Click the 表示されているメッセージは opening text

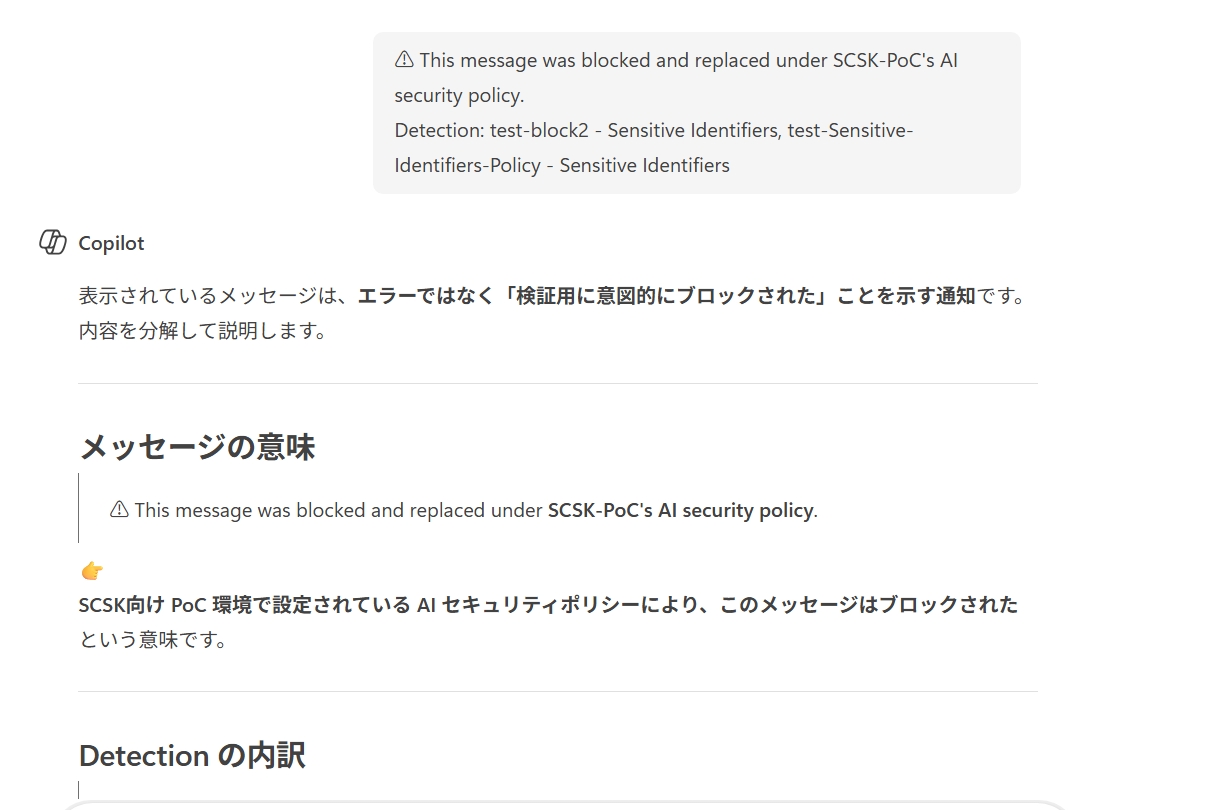217,296
